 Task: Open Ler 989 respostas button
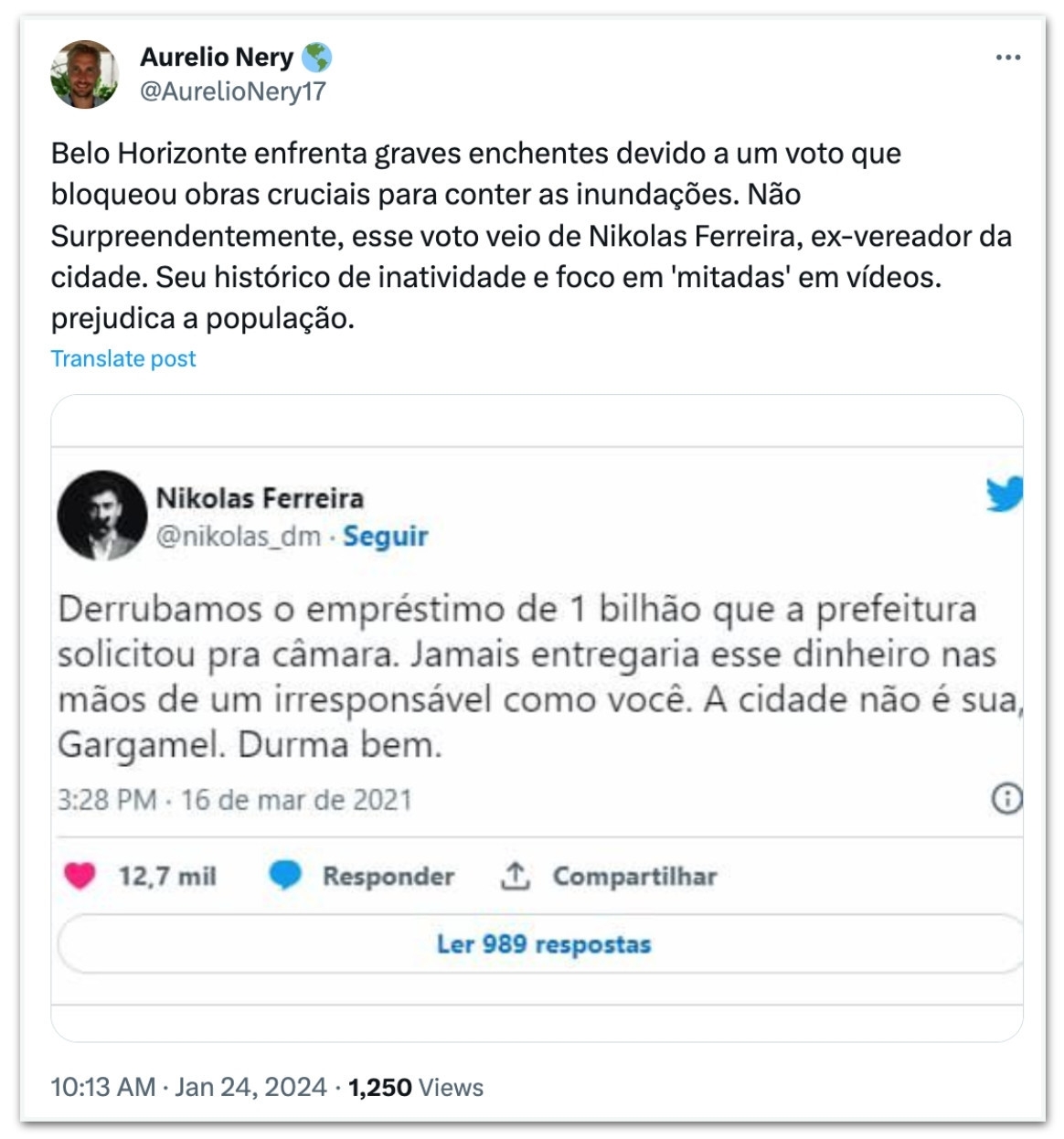point(543,943)
